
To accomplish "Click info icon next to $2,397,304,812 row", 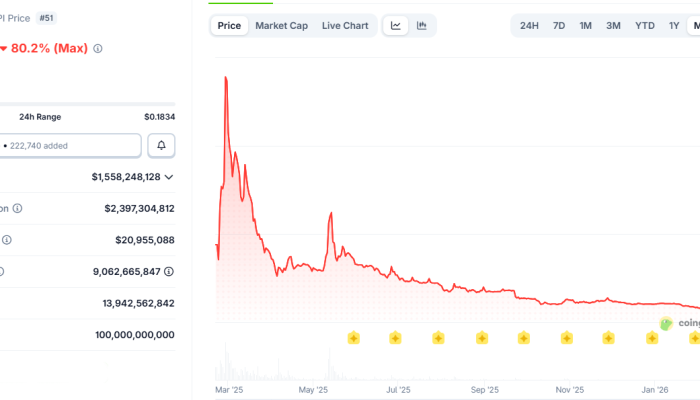I will coord(17,208).
